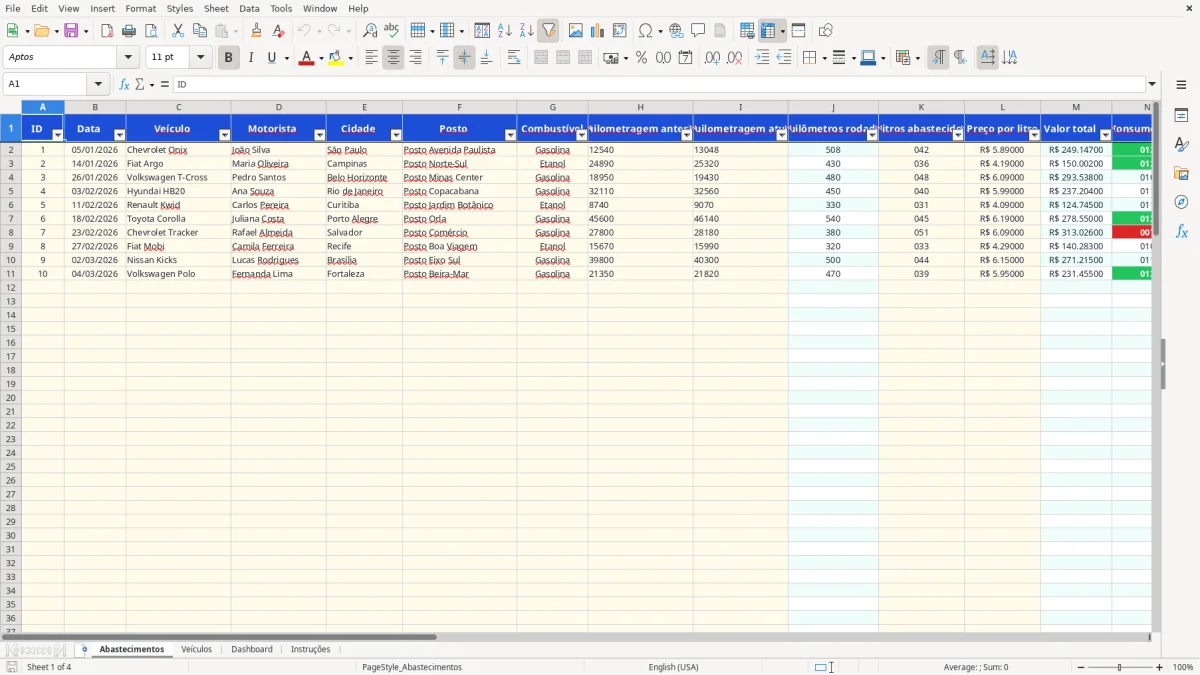Click the Define Print Area icon

coord(747,31)
